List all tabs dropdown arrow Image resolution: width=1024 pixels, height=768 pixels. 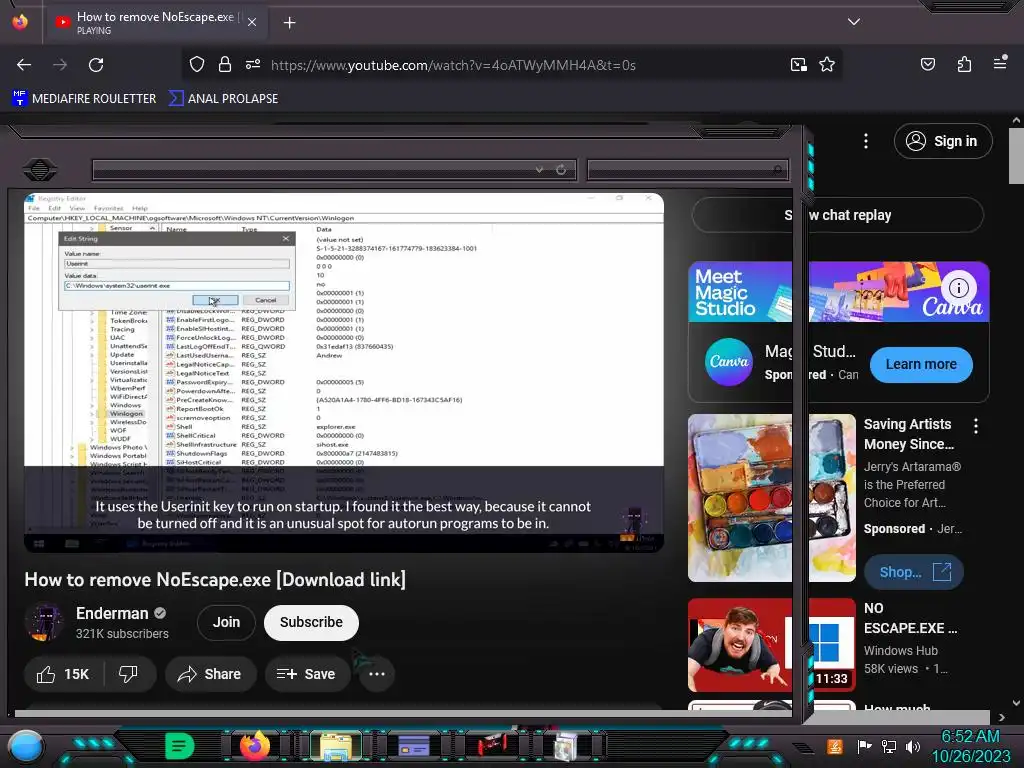pyautogui.click(x=854, y=22)
